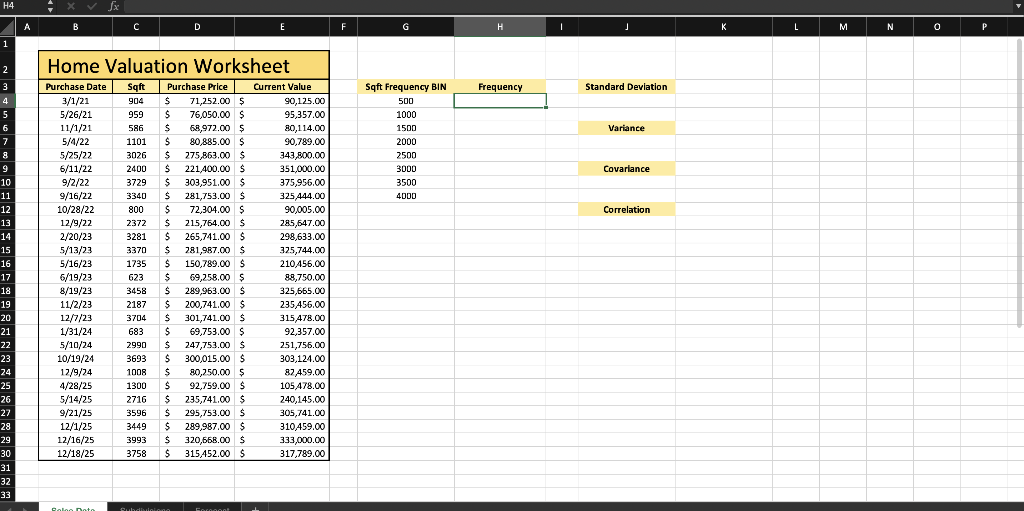The image size is (1024, 511).
Task: Click the Sqft cell 3026
Action: [x=136, y=156]
